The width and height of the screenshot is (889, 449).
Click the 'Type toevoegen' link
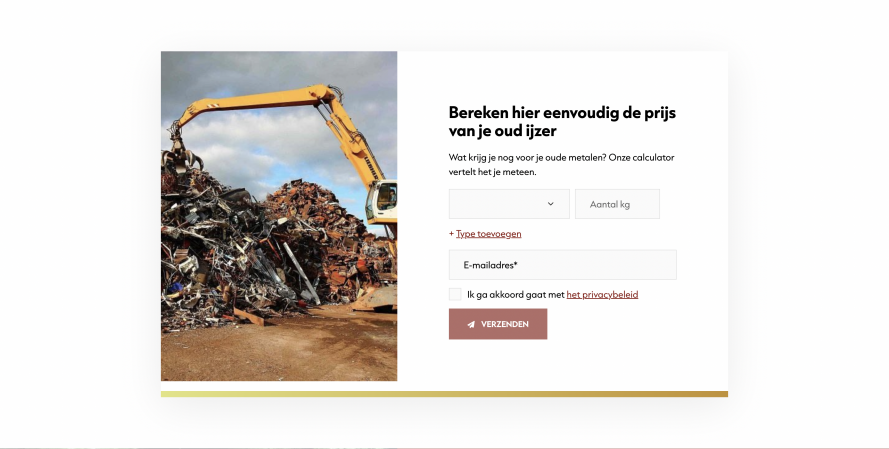(x=488, y=234)
